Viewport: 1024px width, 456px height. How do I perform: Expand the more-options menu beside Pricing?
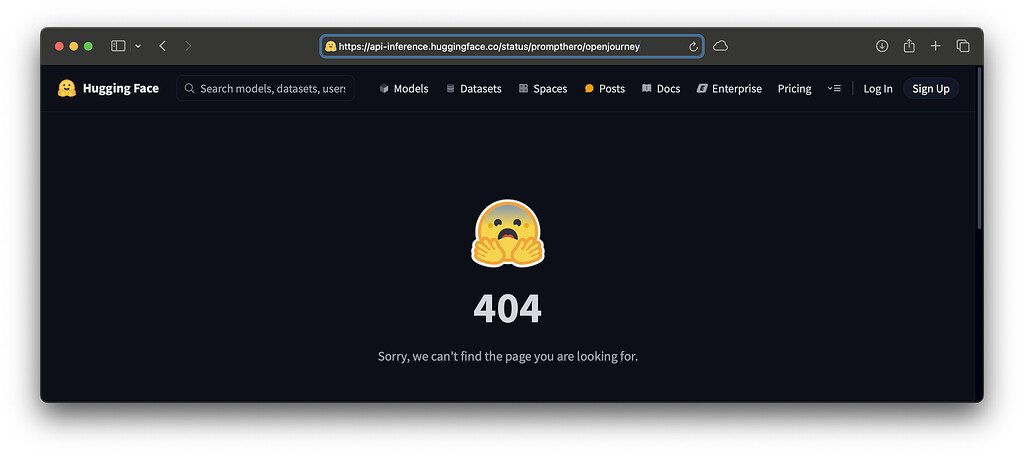tap(834, 88)
